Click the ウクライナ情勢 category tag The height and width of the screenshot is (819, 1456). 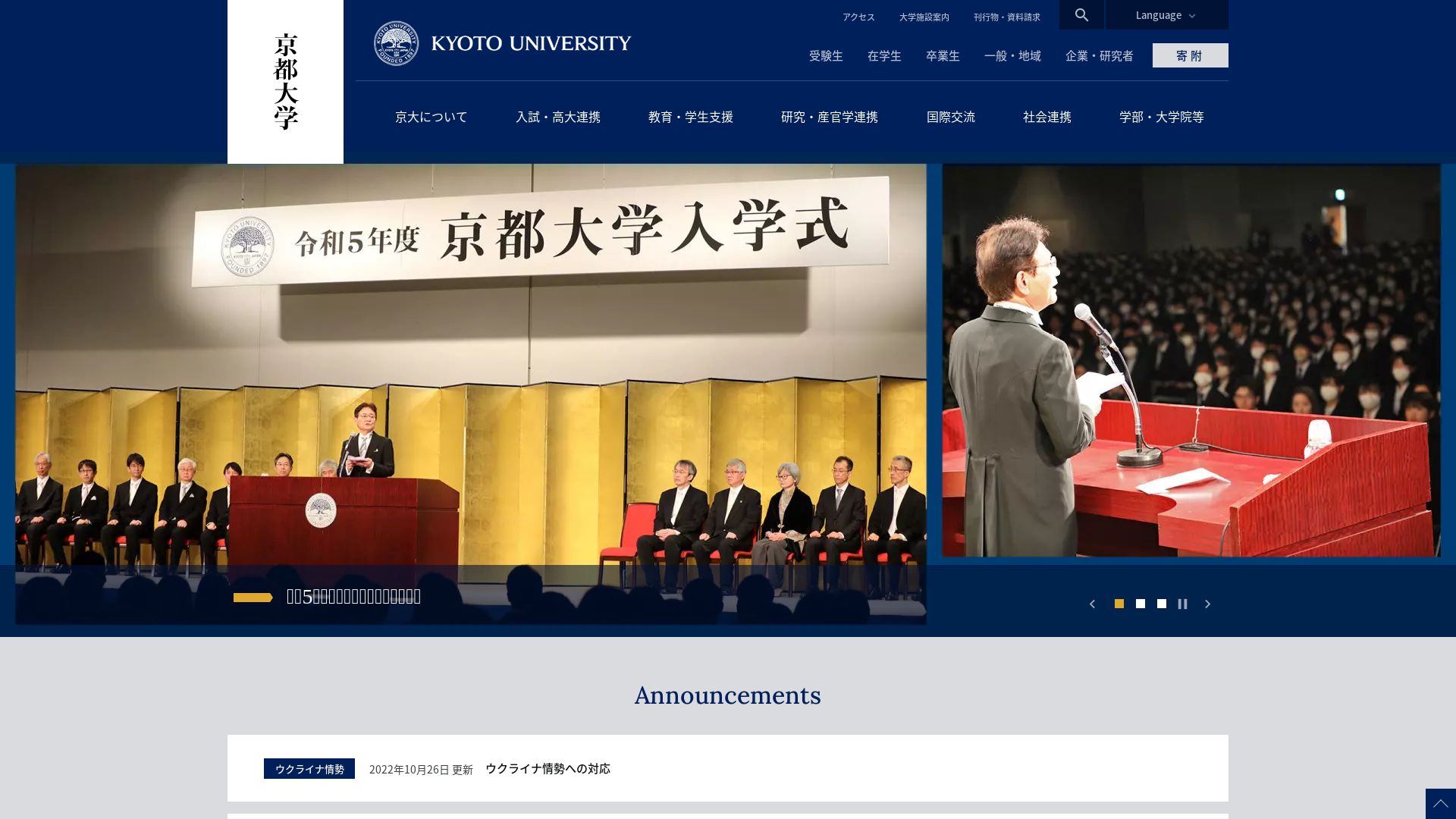click(x=309, y=768)
